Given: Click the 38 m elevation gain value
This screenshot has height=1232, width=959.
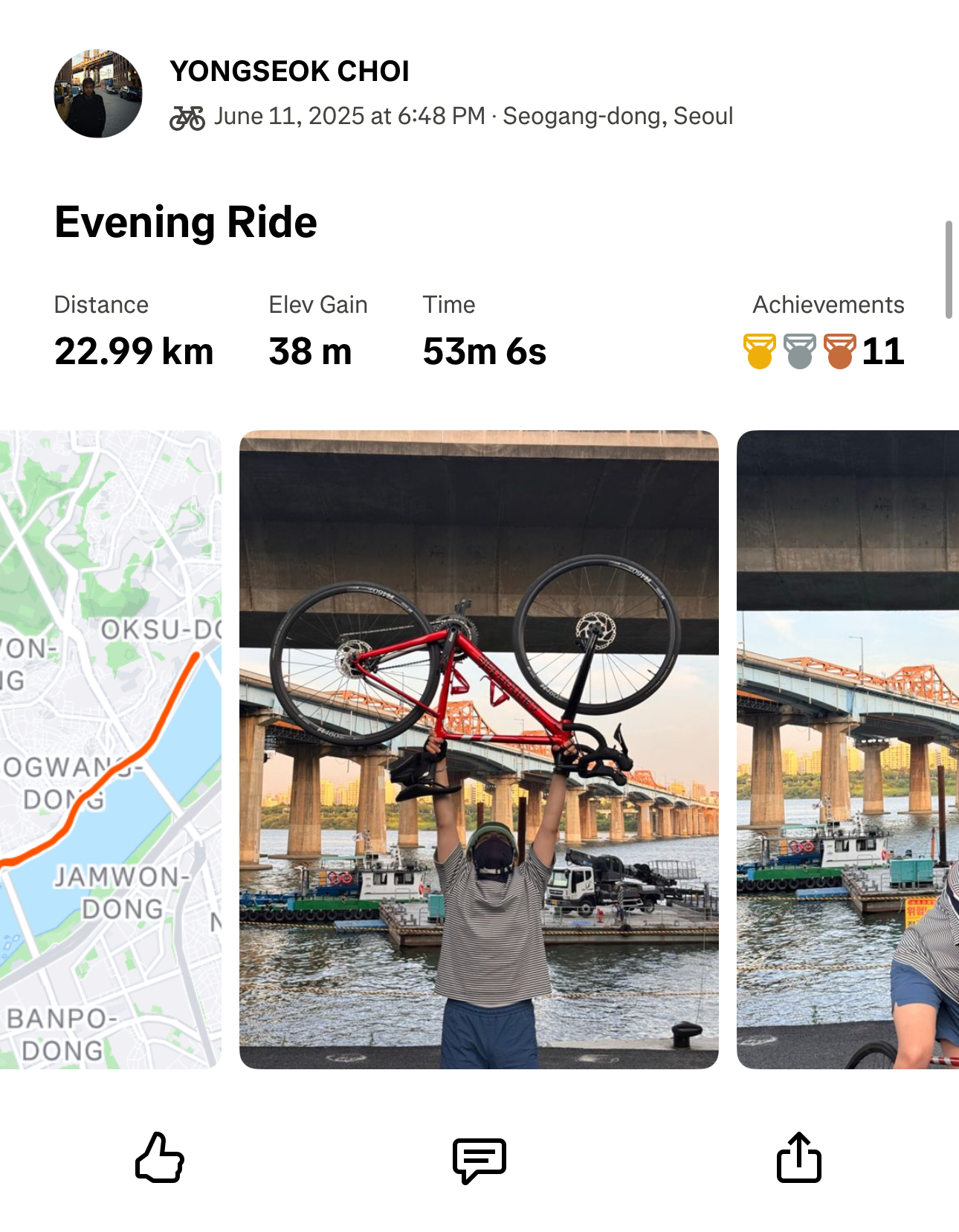Looking at the screenshot, I should [310, 351].
